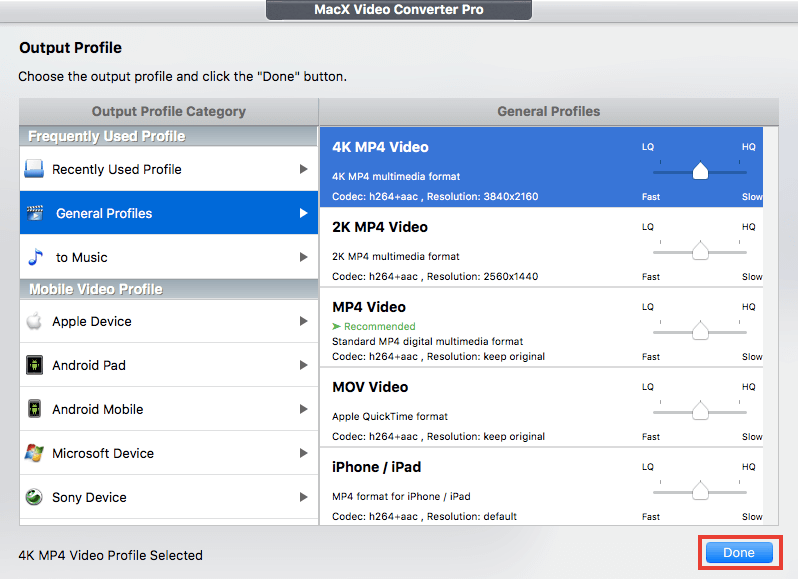
Task: Select General Profiles category
Action: pos(168,213)
